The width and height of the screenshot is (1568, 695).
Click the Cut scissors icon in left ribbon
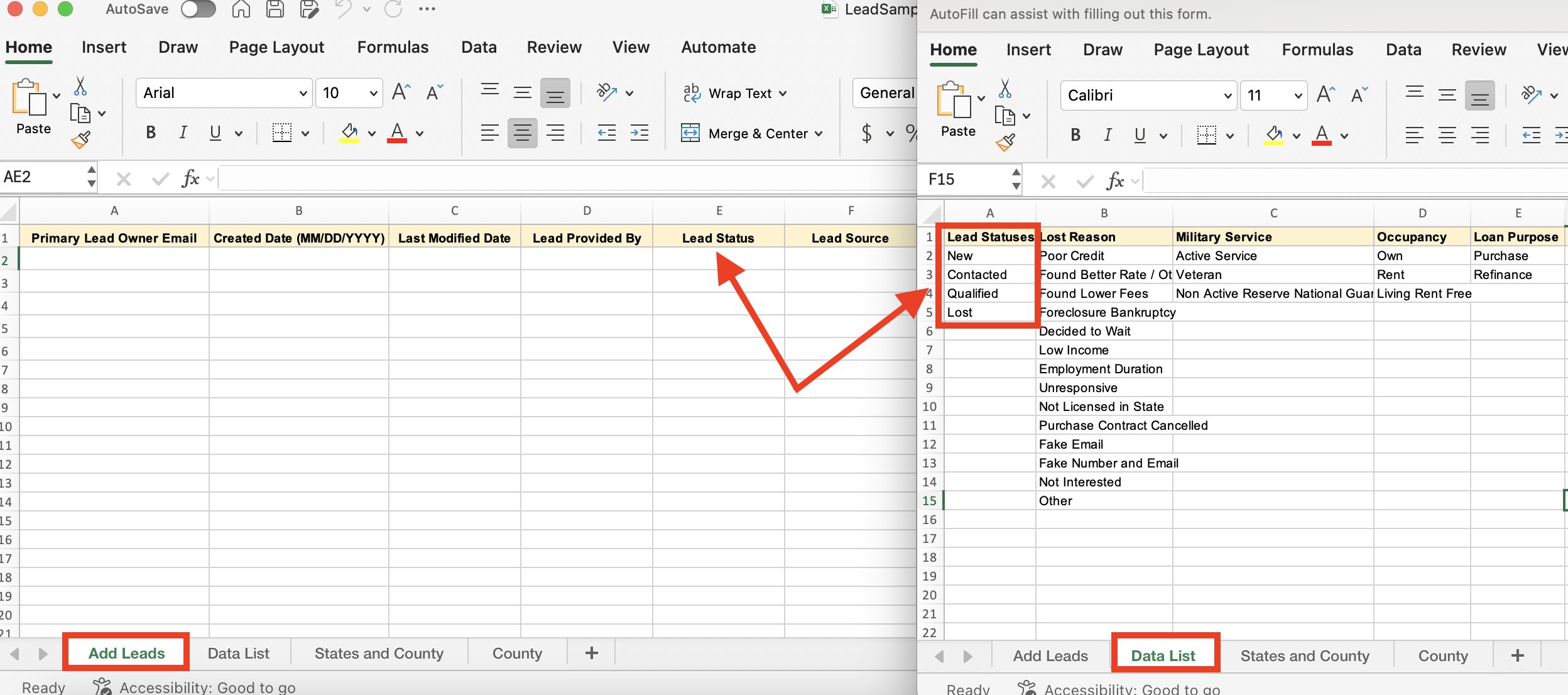pos(80,86)
